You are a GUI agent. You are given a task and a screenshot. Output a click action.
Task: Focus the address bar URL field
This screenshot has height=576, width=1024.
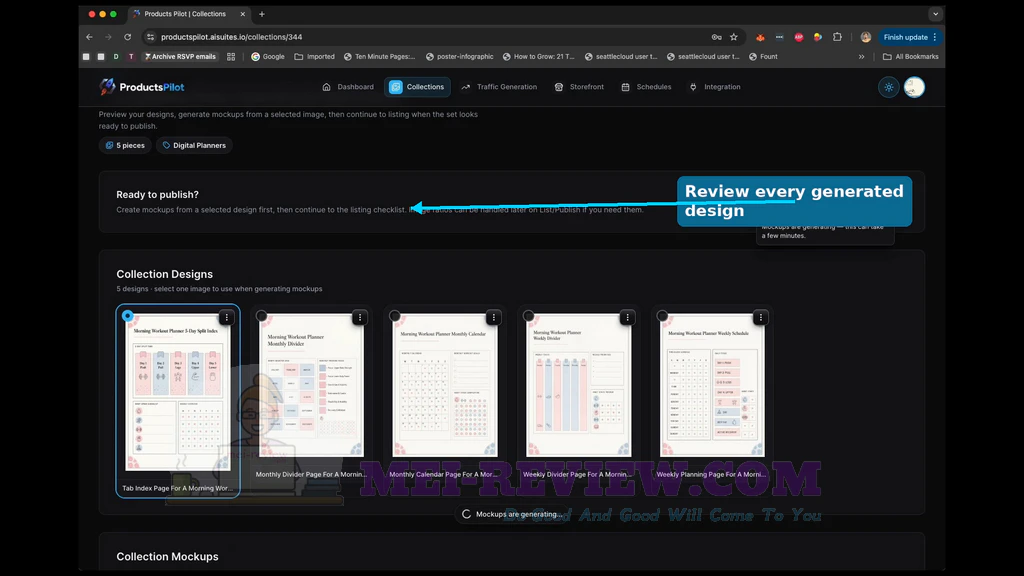click(x=431, y=37)
